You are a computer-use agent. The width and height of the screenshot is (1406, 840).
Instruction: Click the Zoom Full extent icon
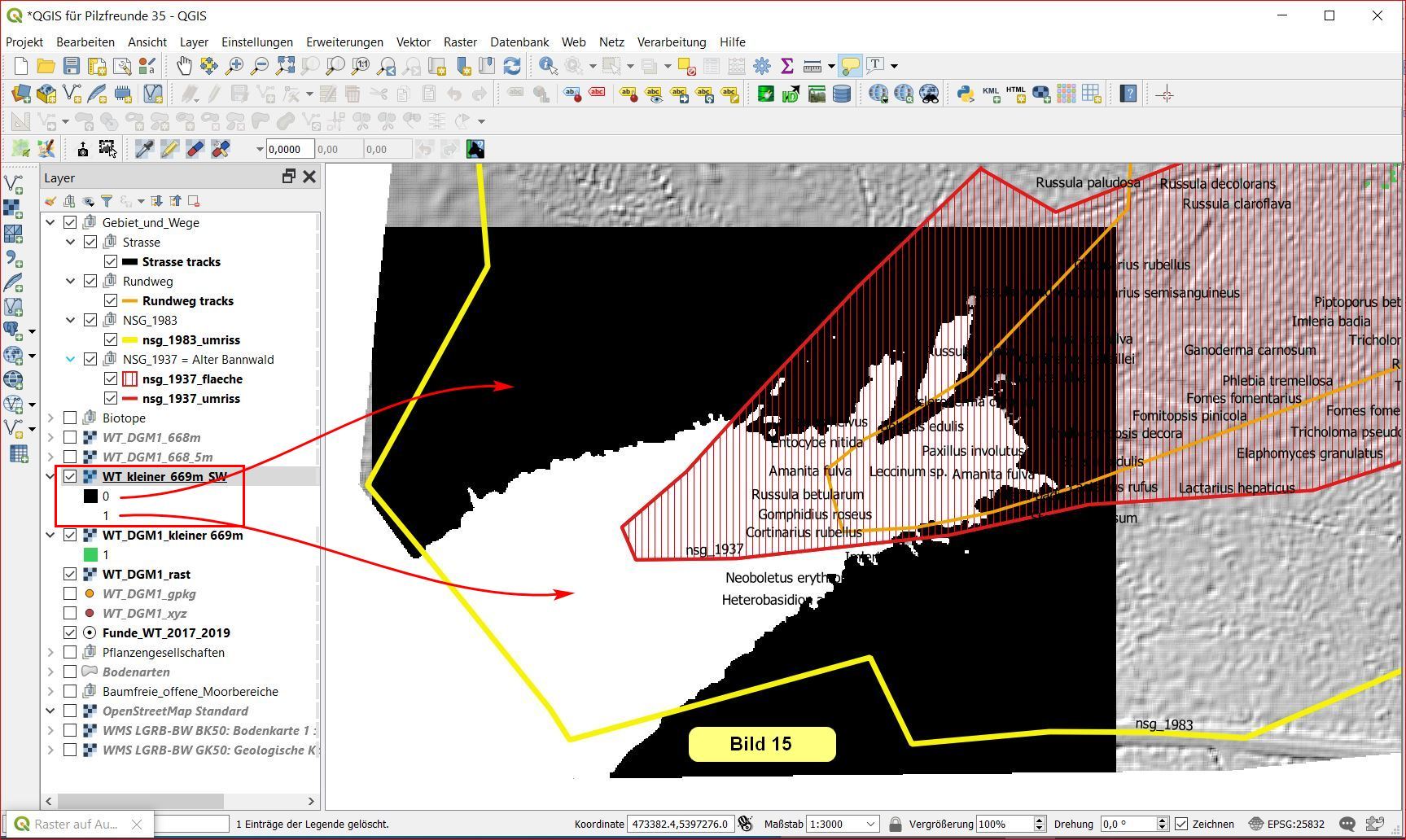coord(285,66)
